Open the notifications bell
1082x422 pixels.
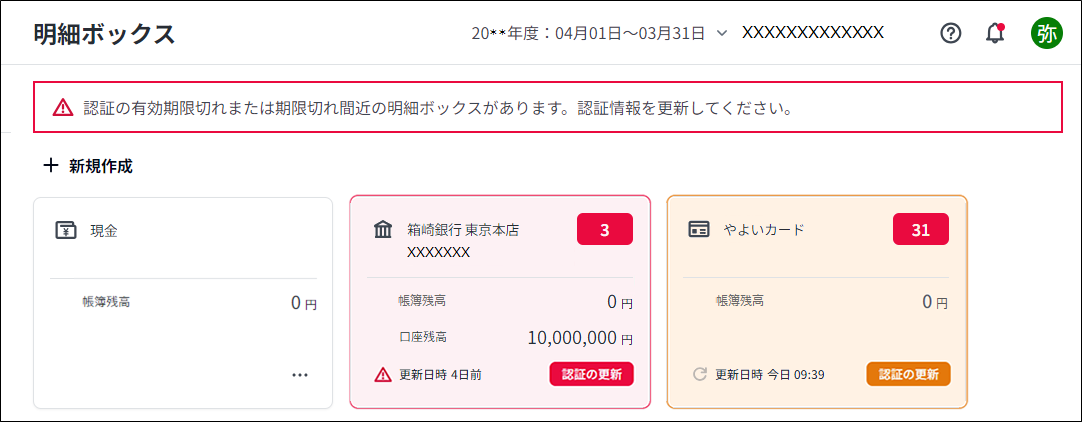(994, 33)
